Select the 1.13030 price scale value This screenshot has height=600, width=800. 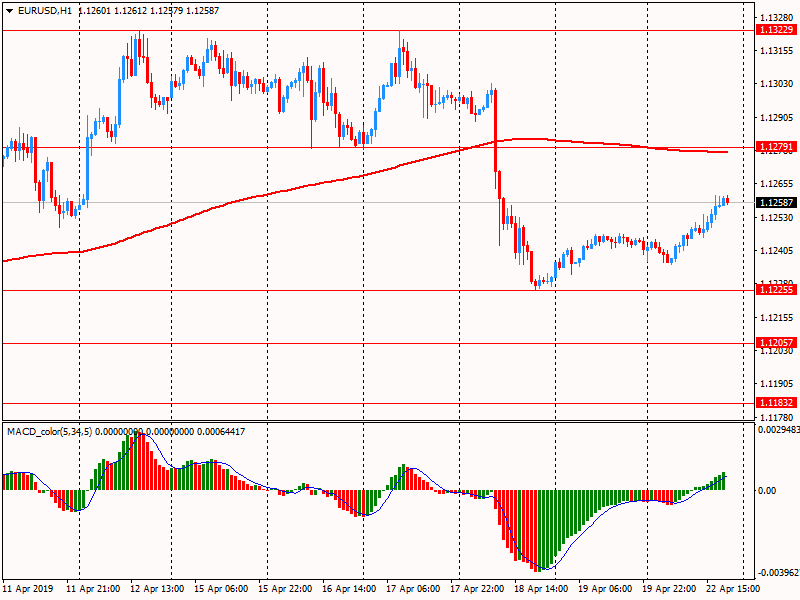point(777,84)
